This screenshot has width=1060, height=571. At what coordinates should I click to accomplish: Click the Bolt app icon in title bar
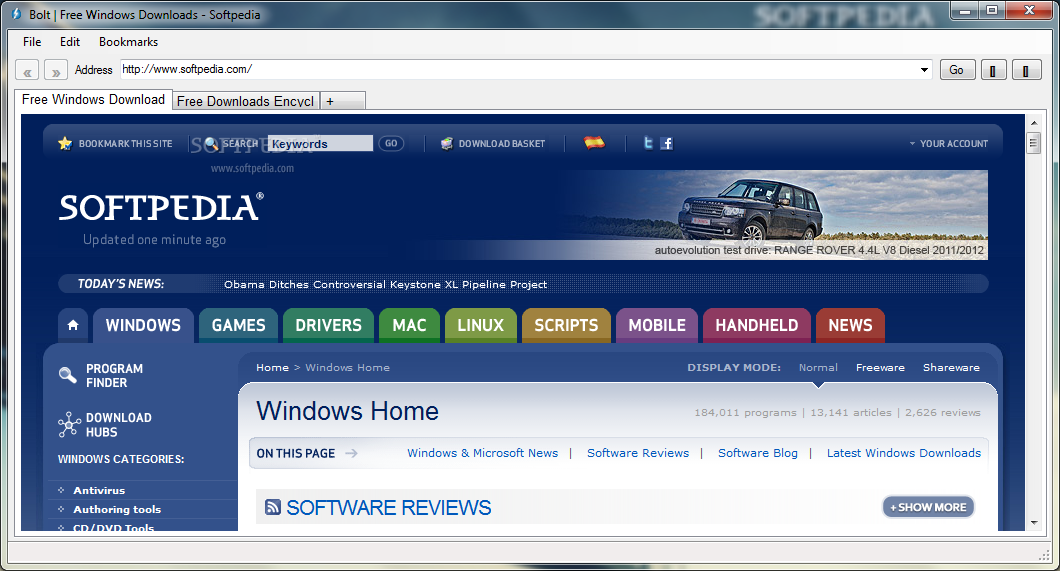coord(17,14)
